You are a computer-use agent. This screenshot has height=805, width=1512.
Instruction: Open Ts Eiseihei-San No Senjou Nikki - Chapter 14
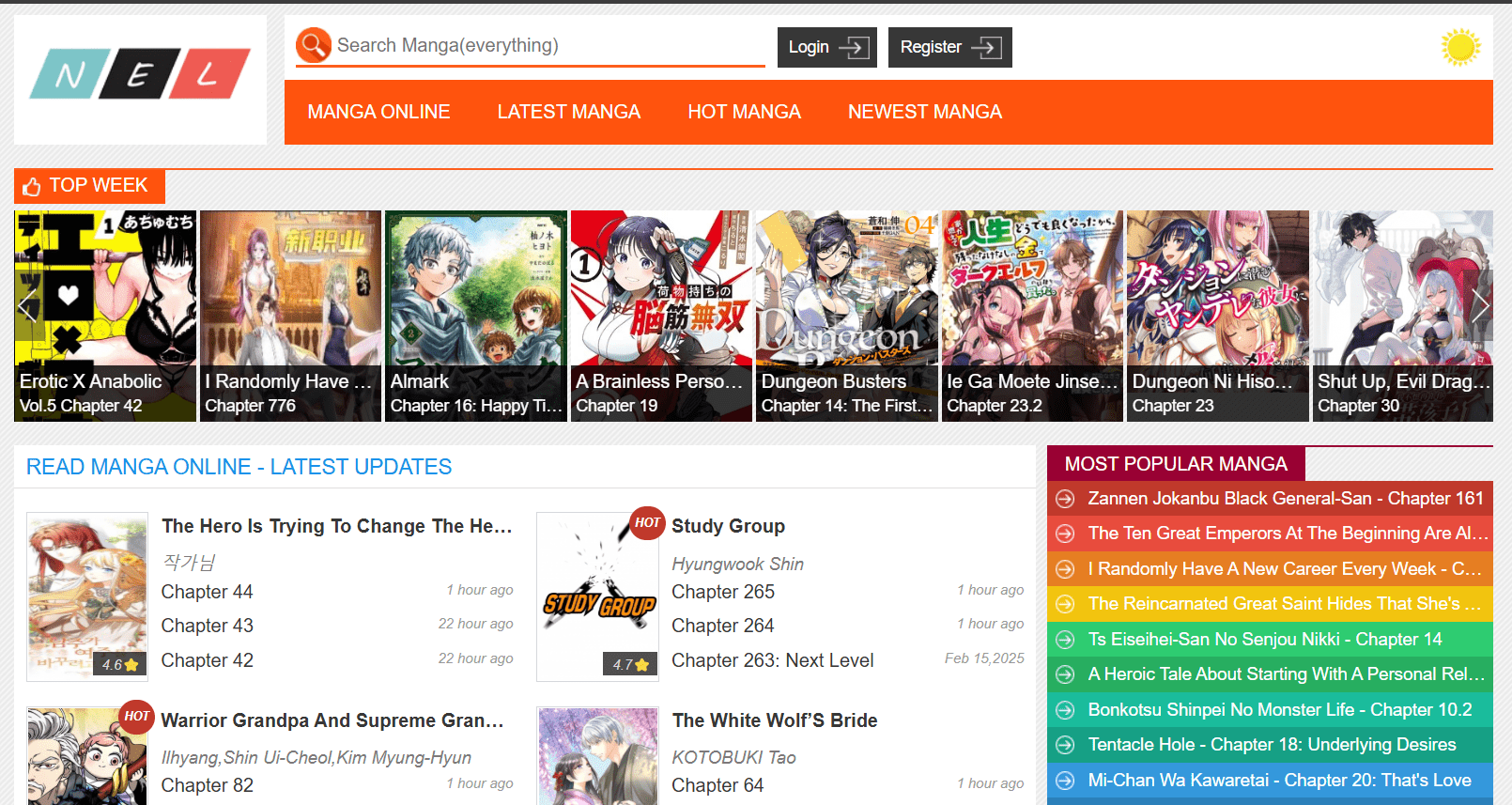(1265, 640)
